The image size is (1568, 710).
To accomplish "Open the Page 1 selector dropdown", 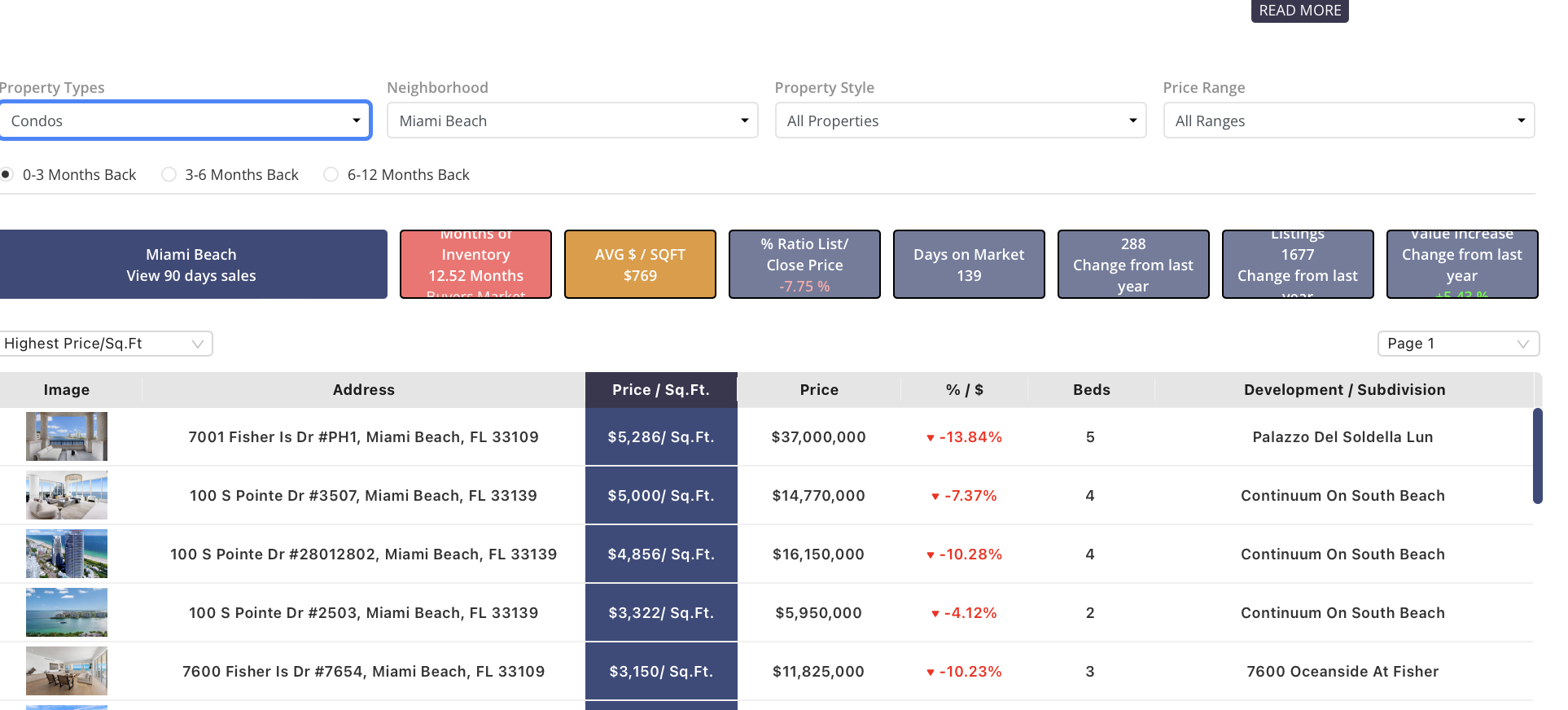I will 1458,344.
